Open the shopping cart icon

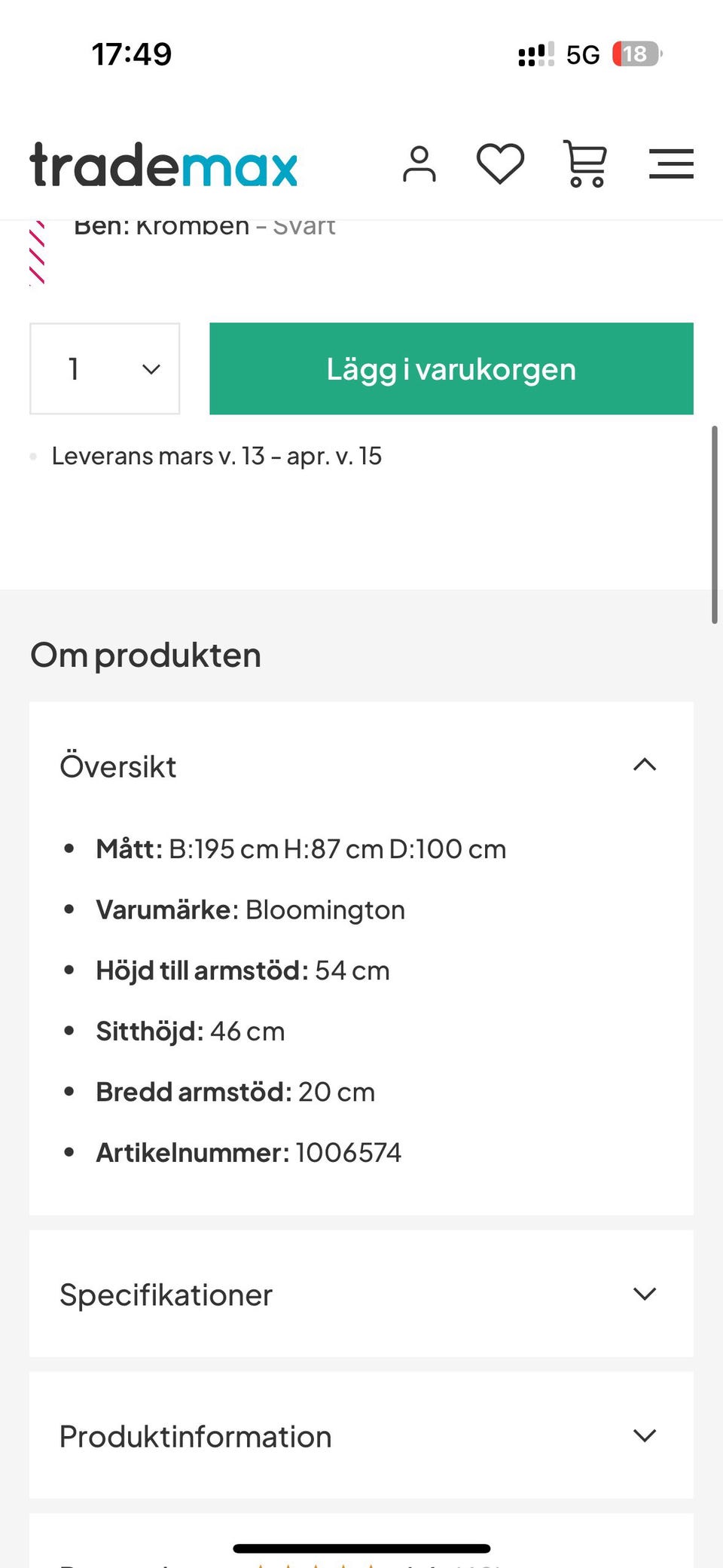(x=586, y=164)
